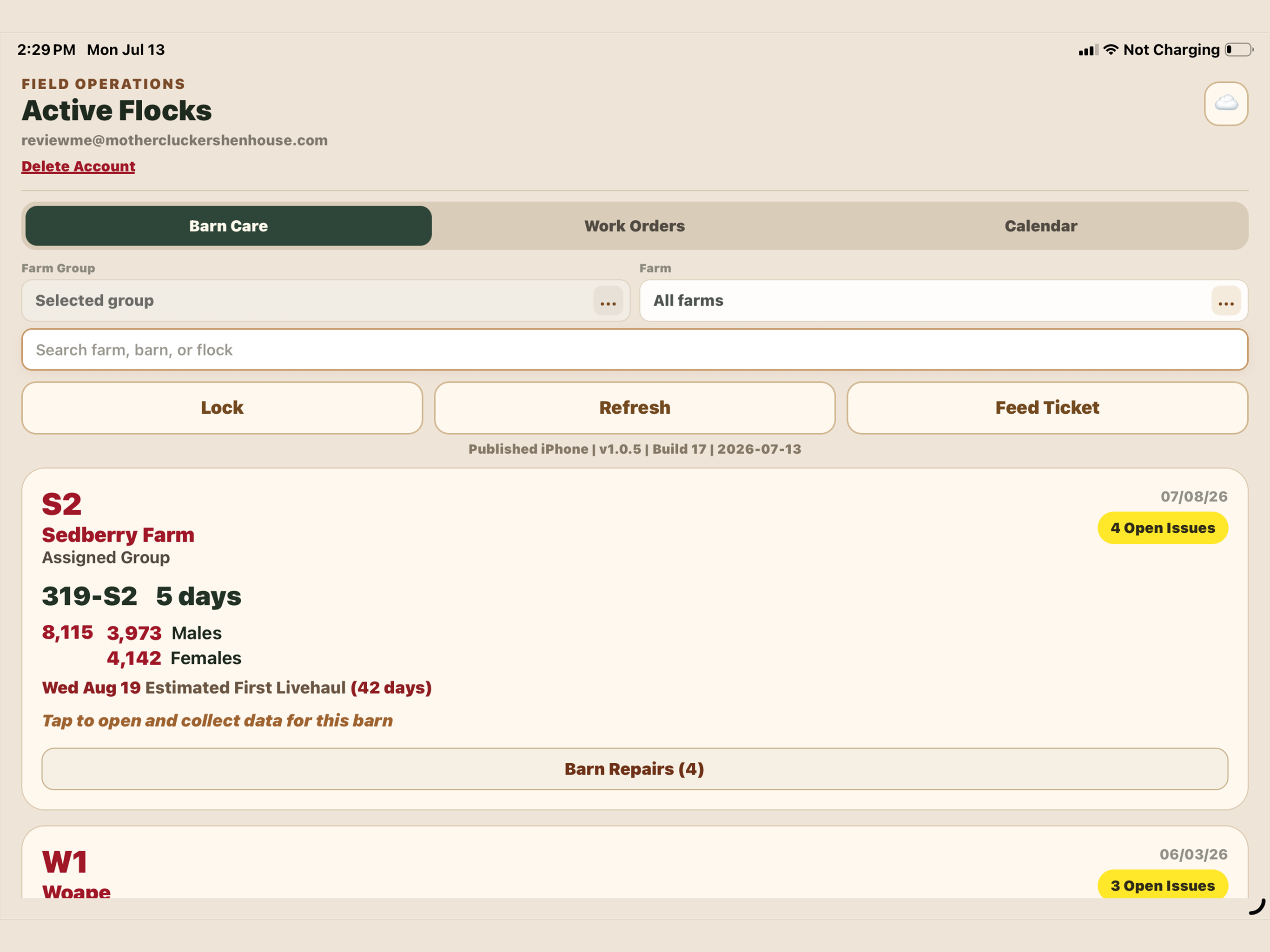This screenshot has height=952, width=1270.
Task: Tap the Active Flocks title
Action: coord(117,111)
